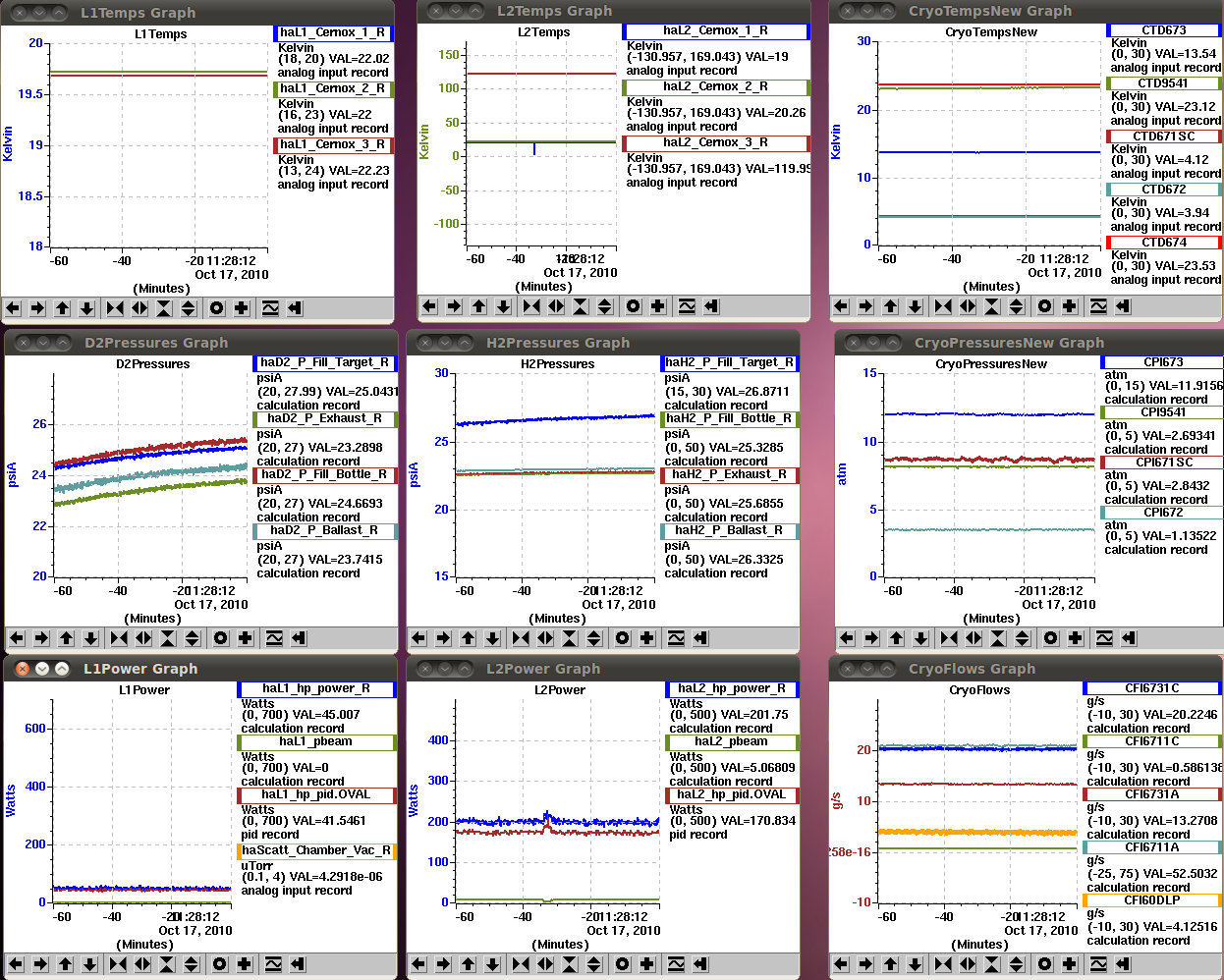The image size is (1224, 980).
Task: Select haScatt_Chamber_Vac_R legend entry
Action: pyautogui.click(x=316, y=850)
